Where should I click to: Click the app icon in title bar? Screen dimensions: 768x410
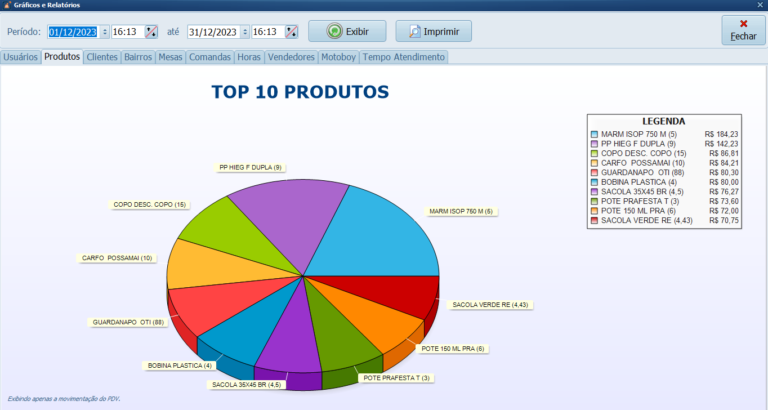tap(7, 5)
